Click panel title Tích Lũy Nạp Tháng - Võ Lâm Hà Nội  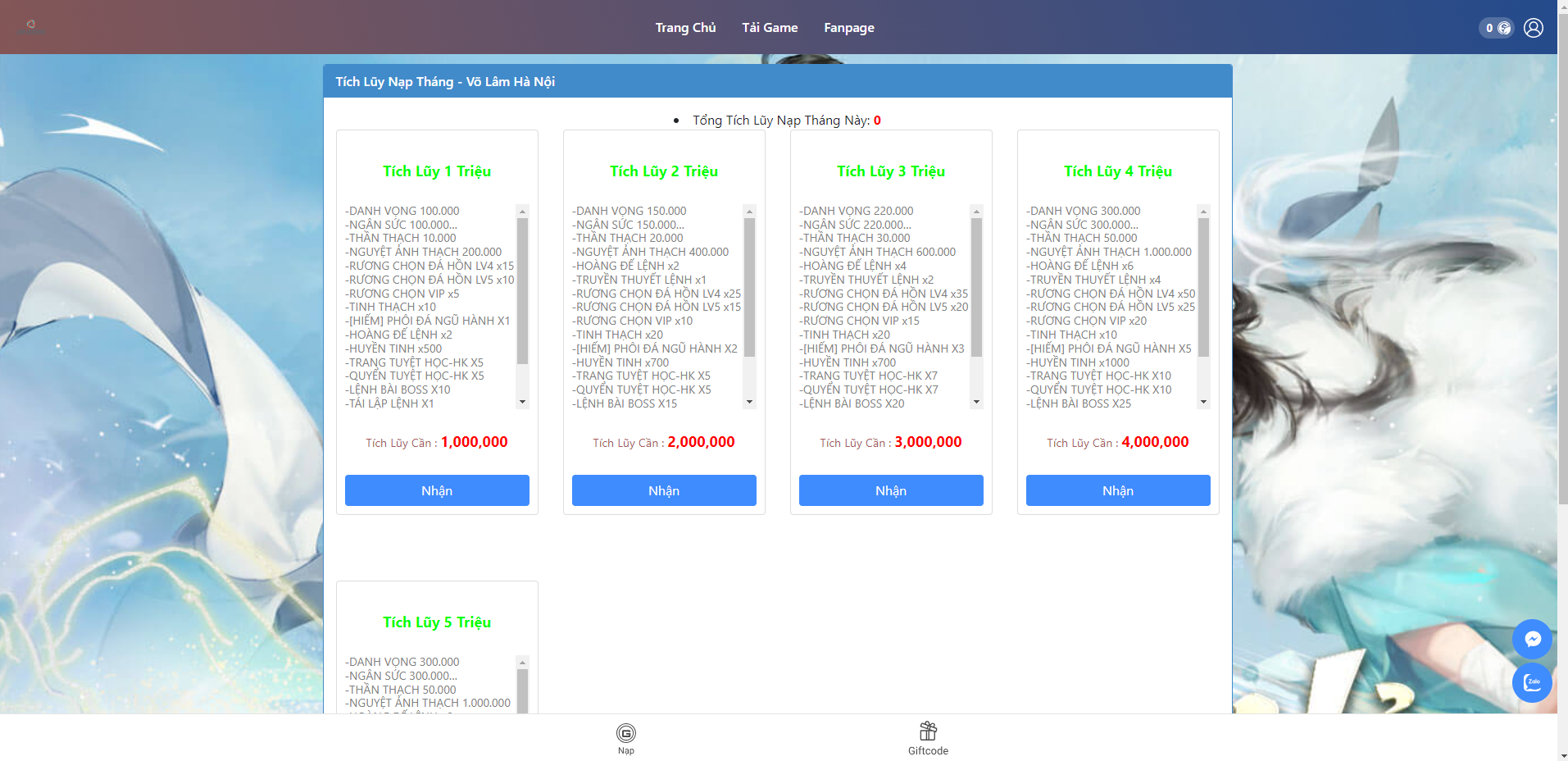tap(445, 81)
